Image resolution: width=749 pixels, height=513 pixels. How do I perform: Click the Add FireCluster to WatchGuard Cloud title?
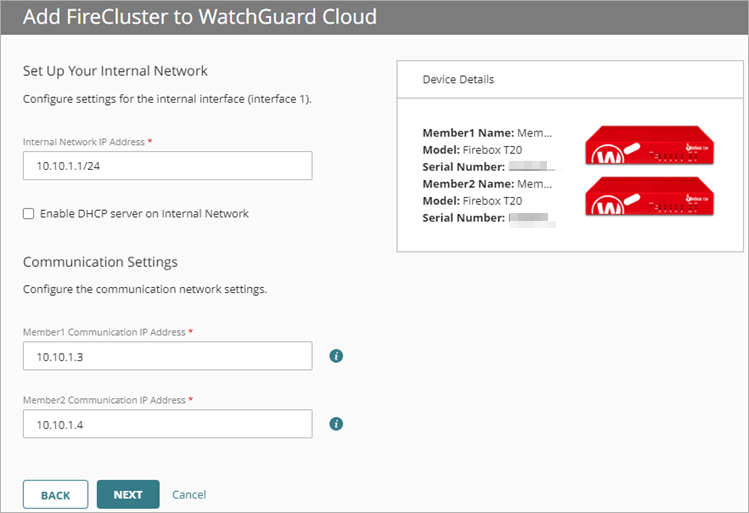tap(200, 17)
